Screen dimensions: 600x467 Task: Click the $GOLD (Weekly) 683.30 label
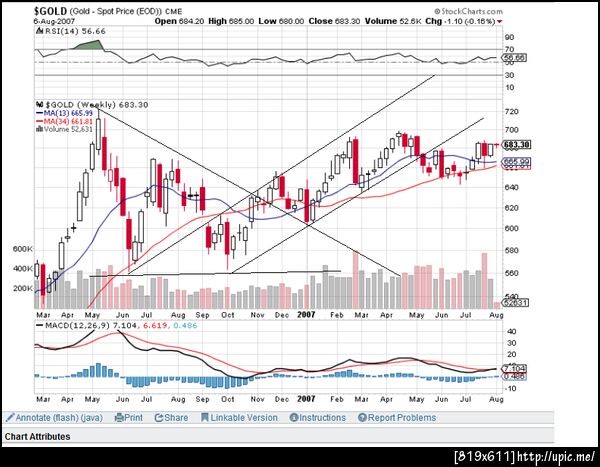click(97, 105)
